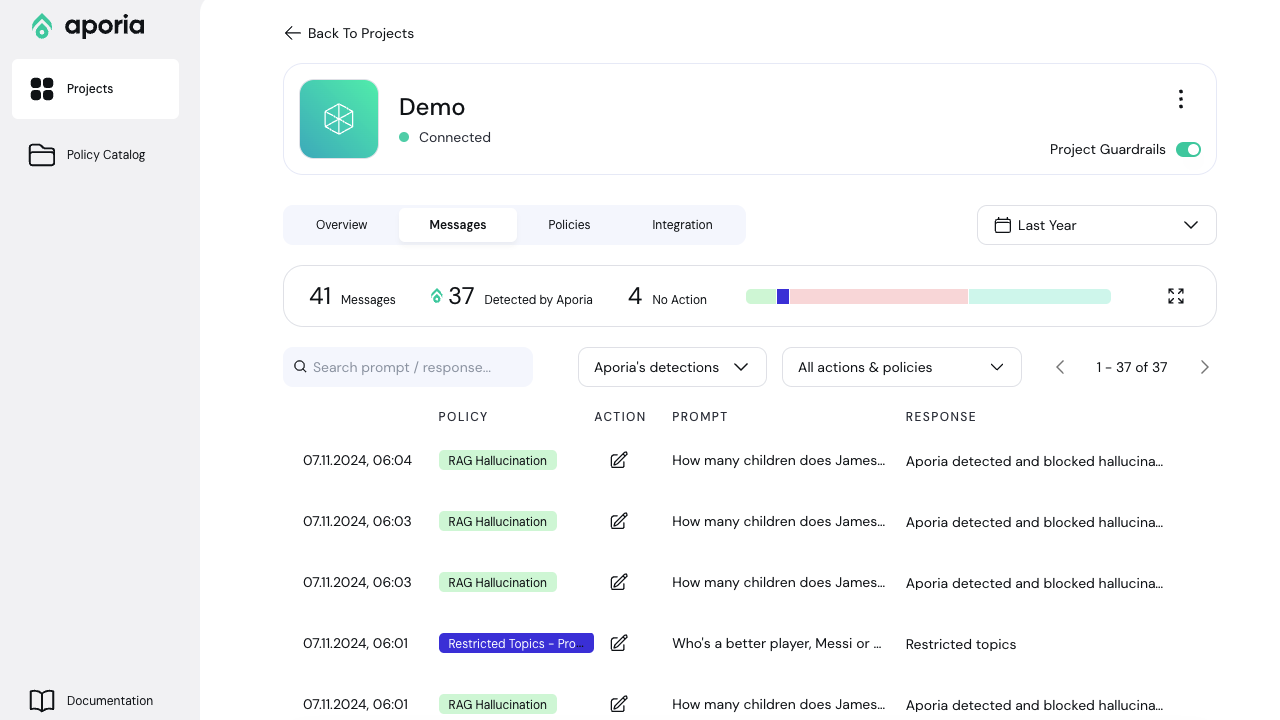Click the POLICY column header
Image resolution: width=1280 pixels, height=720 pixels.
(x=463, y=417)
